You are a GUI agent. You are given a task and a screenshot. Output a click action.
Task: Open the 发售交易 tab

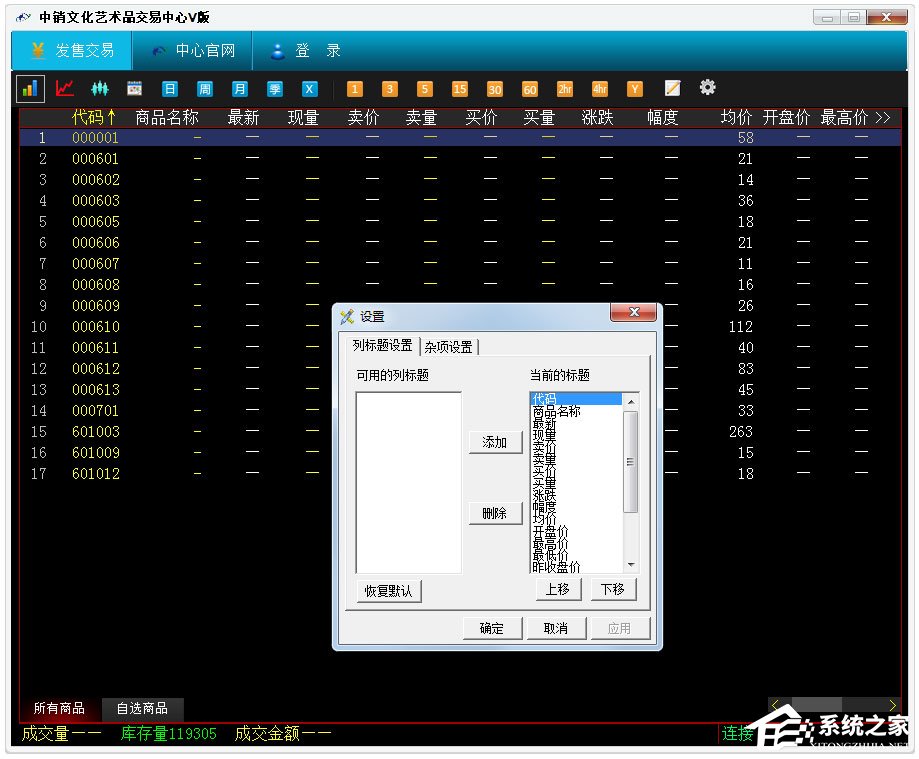(72, 51)
